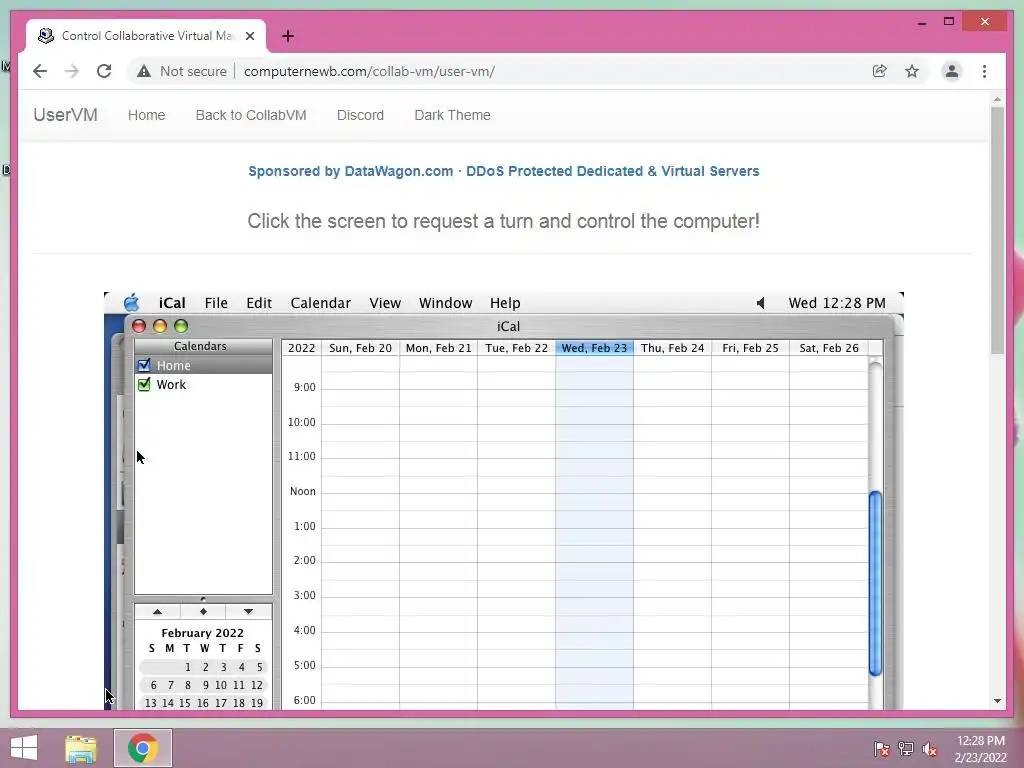
Task: Open Chrome three-dot menu
Action: pos(984,71)
